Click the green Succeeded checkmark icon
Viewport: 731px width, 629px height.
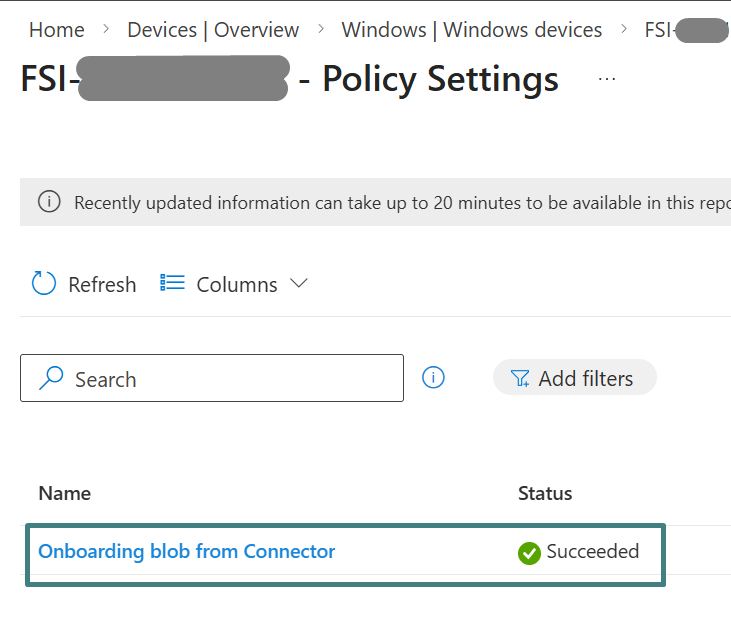click(529, 552)
